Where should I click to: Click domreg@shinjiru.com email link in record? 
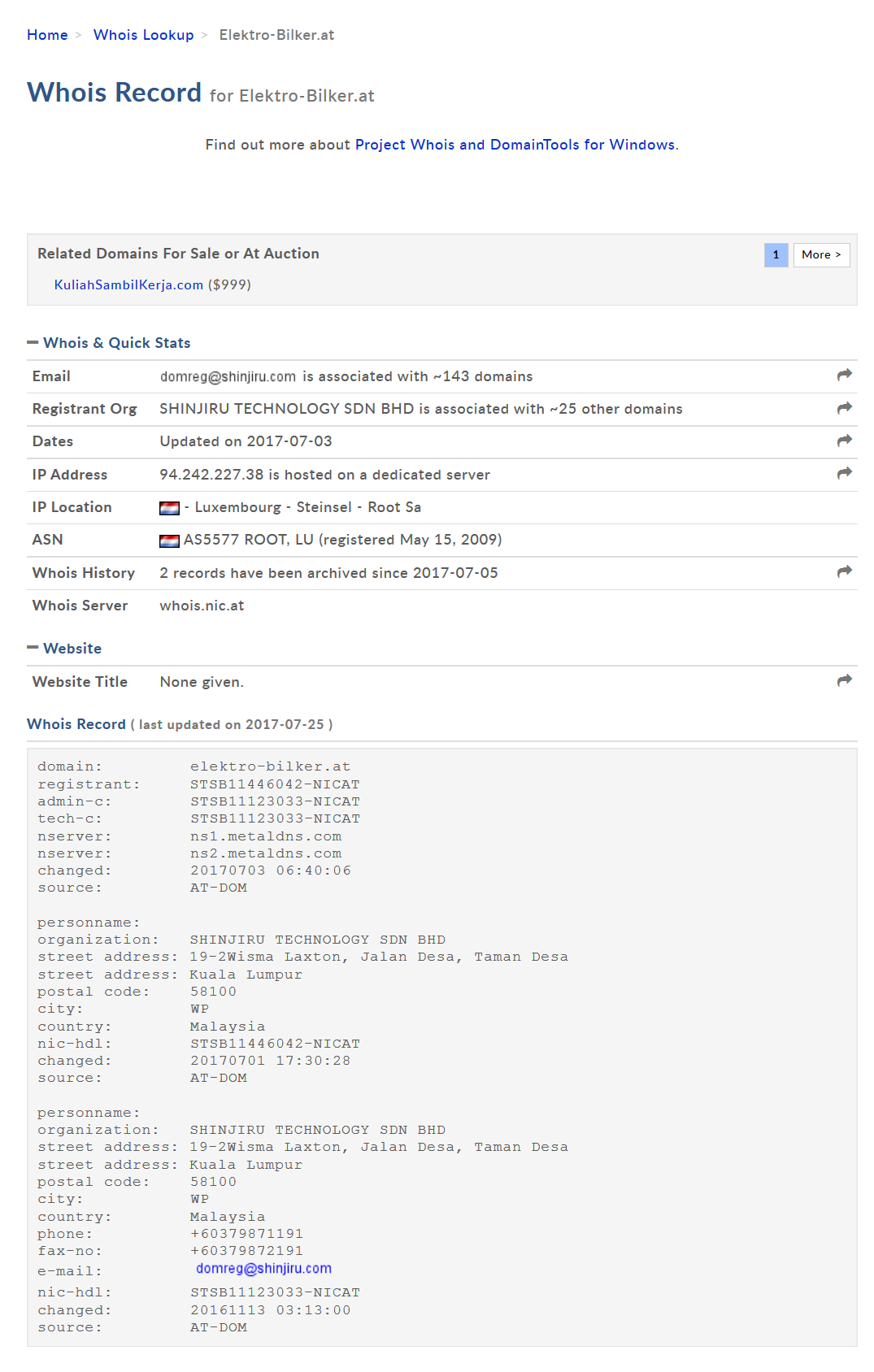pos(263,1269)
